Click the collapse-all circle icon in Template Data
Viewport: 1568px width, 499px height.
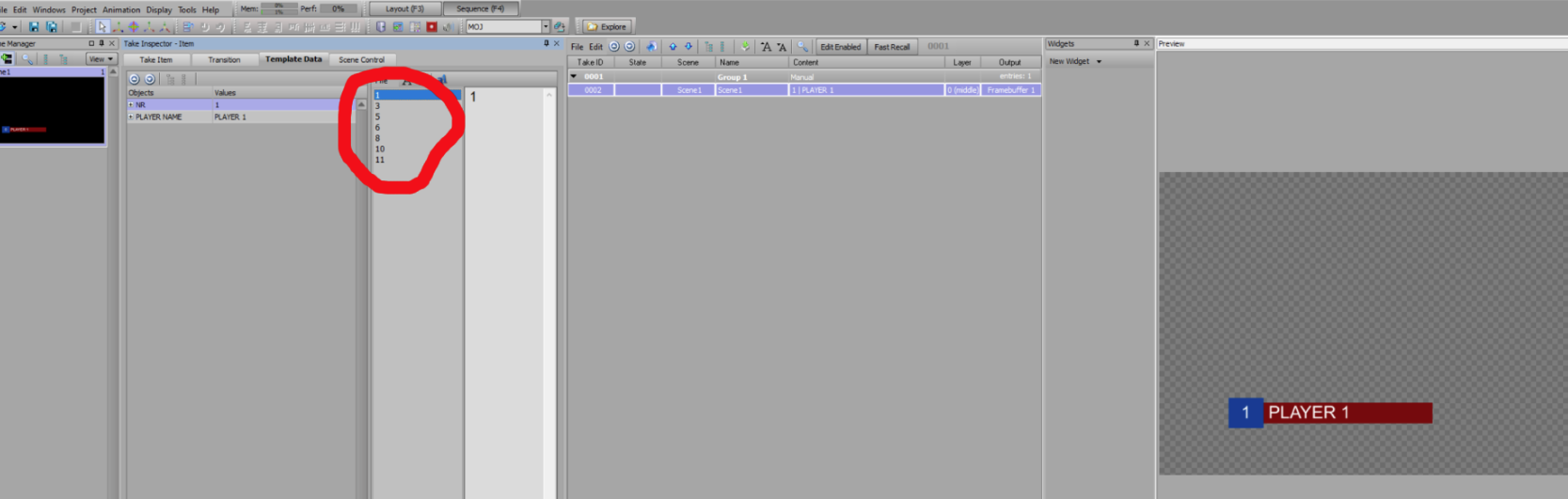(x=134, y=79)
